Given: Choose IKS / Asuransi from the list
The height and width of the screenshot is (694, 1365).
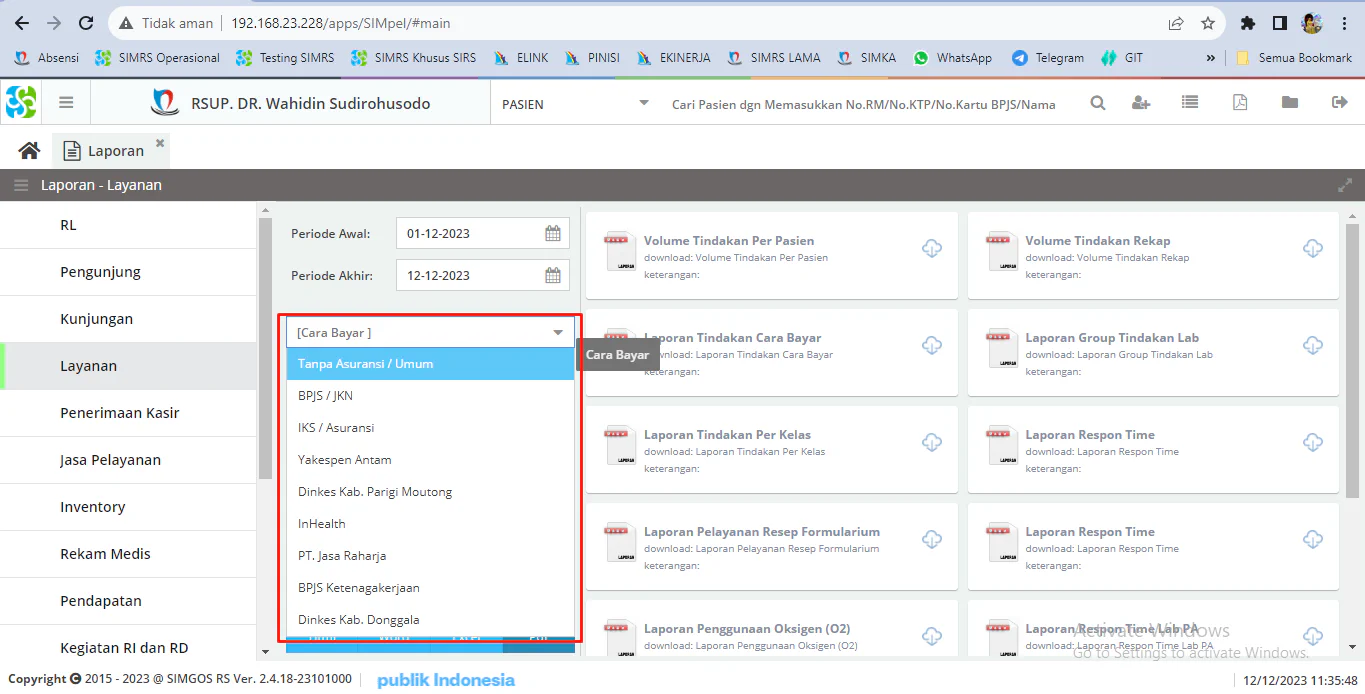Looking at the screenshot, I should [430, 428].
